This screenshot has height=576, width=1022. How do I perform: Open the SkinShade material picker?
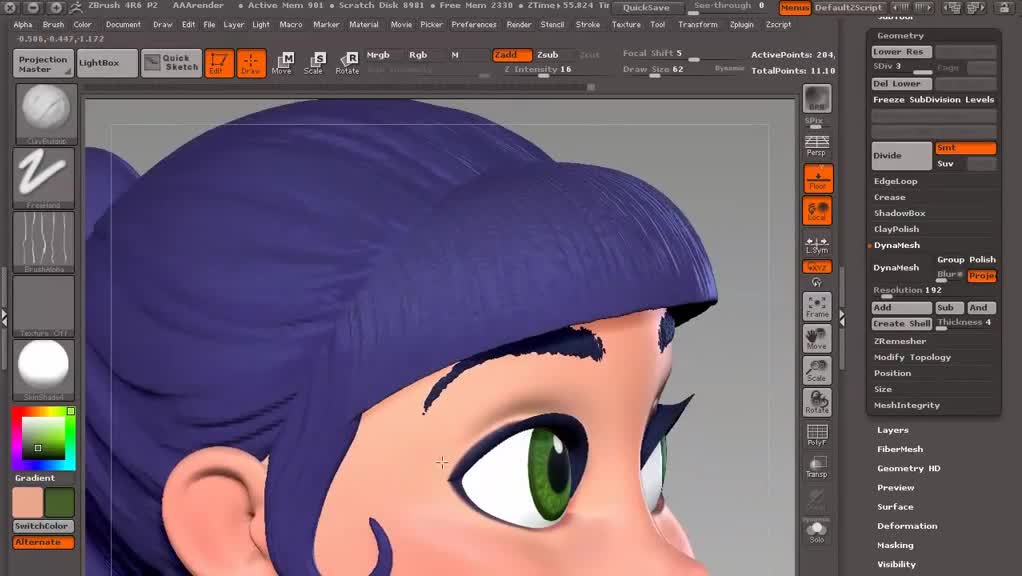tap(44, 369)
